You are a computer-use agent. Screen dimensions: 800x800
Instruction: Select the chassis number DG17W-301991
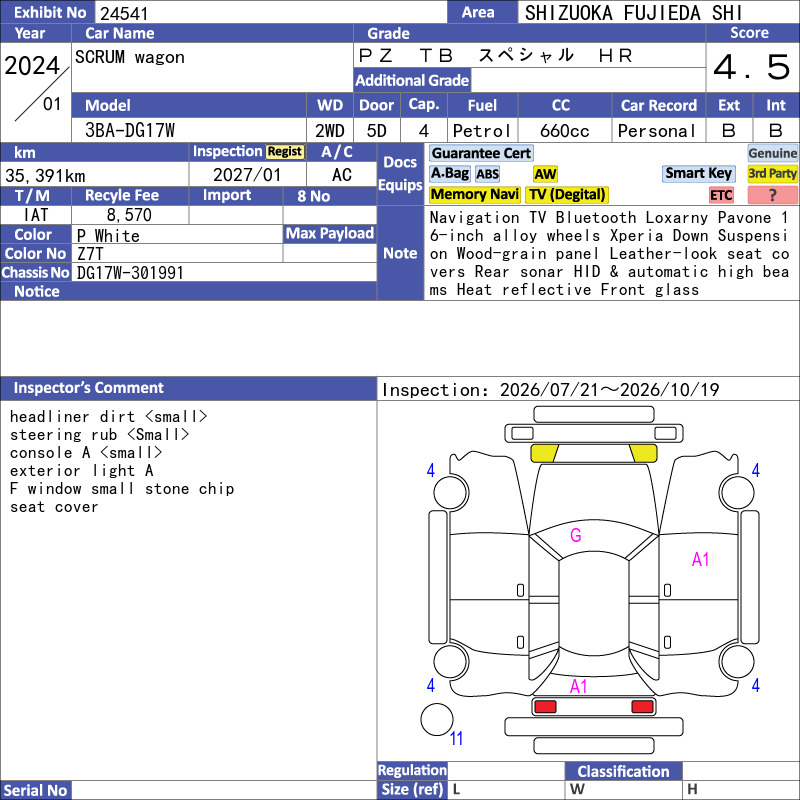click(130, 273)
